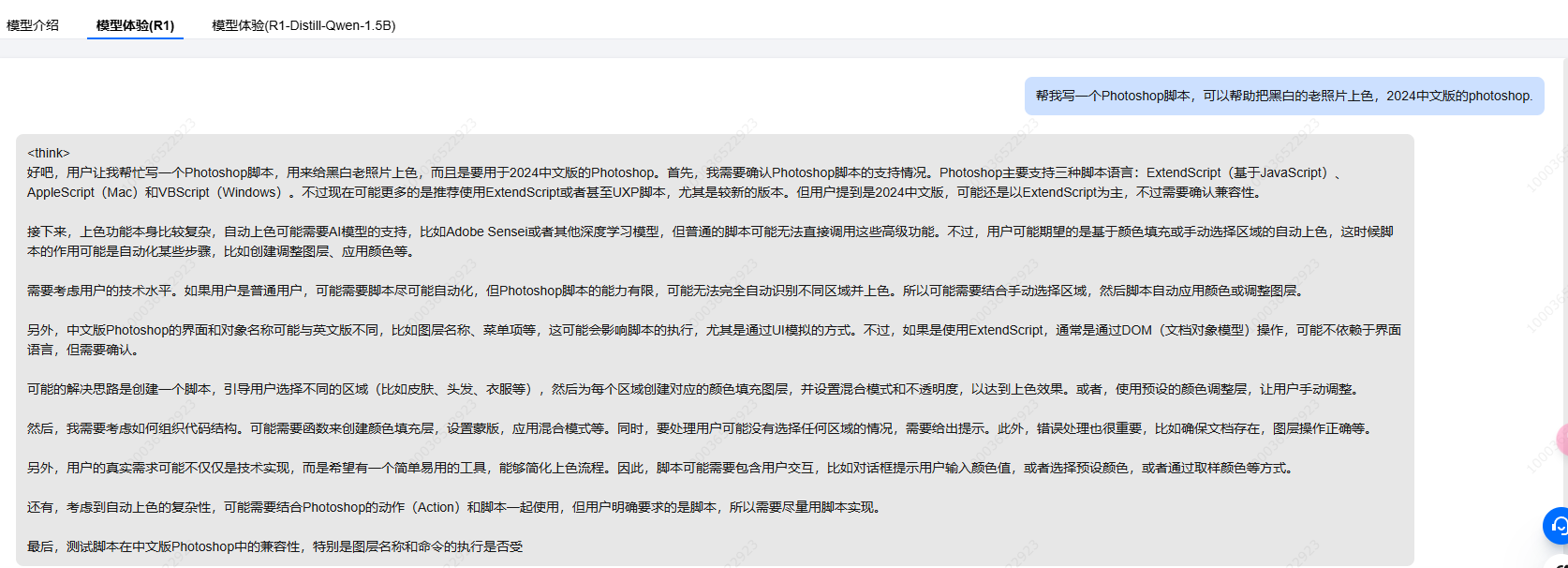Viewport: 1568px width, 568px height.
Task: Click the word AppleScript in the reasoning
Action: pos(61,192)
